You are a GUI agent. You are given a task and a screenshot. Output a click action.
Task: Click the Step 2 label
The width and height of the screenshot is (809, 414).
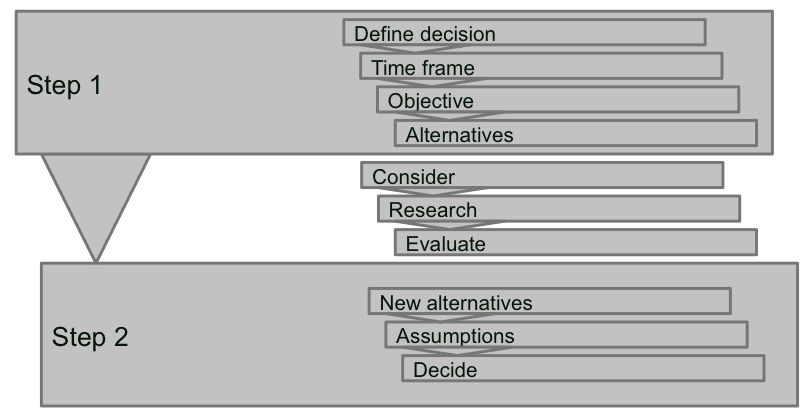[x=90, y=336]
